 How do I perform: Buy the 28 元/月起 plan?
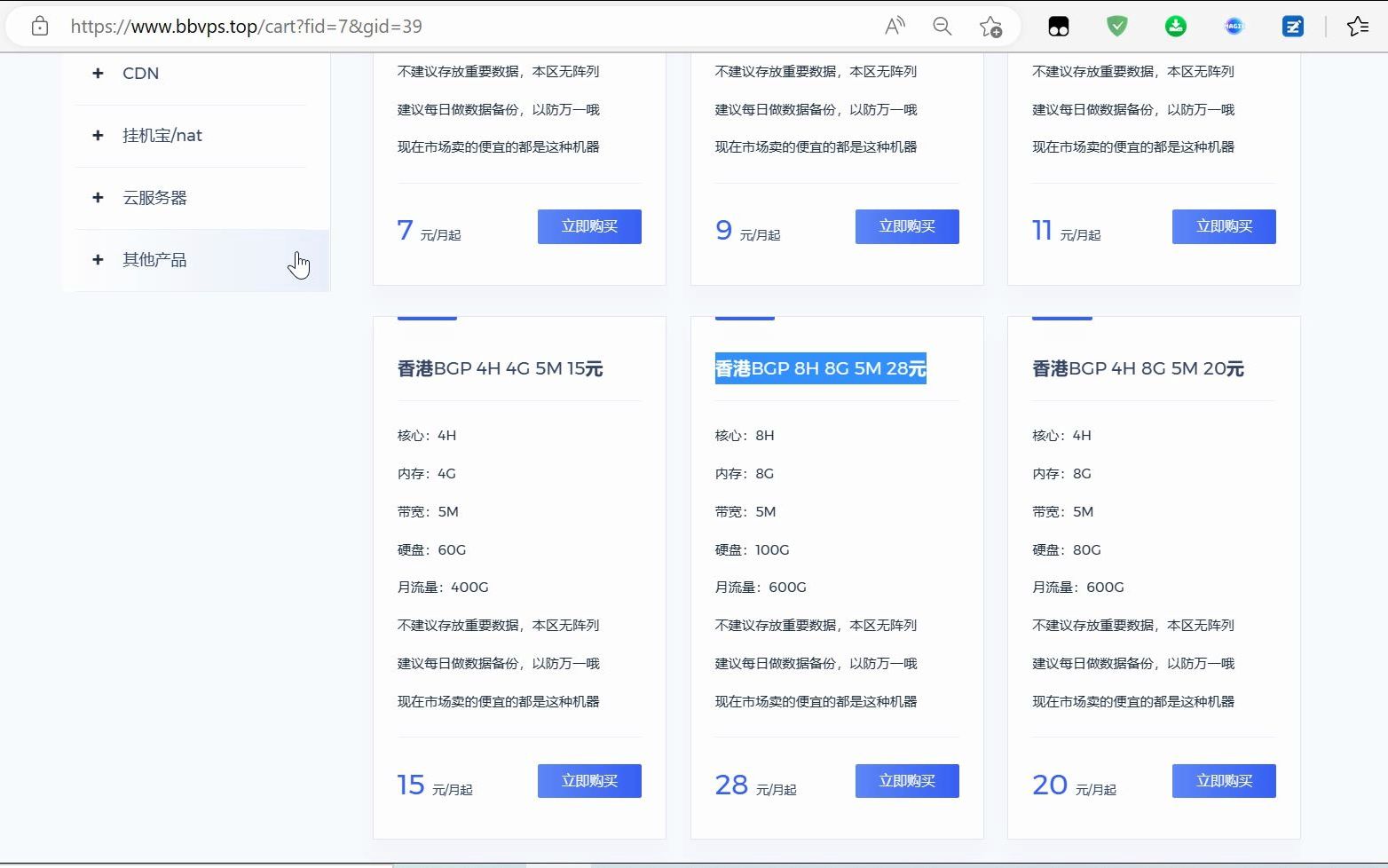click(907, 781)
